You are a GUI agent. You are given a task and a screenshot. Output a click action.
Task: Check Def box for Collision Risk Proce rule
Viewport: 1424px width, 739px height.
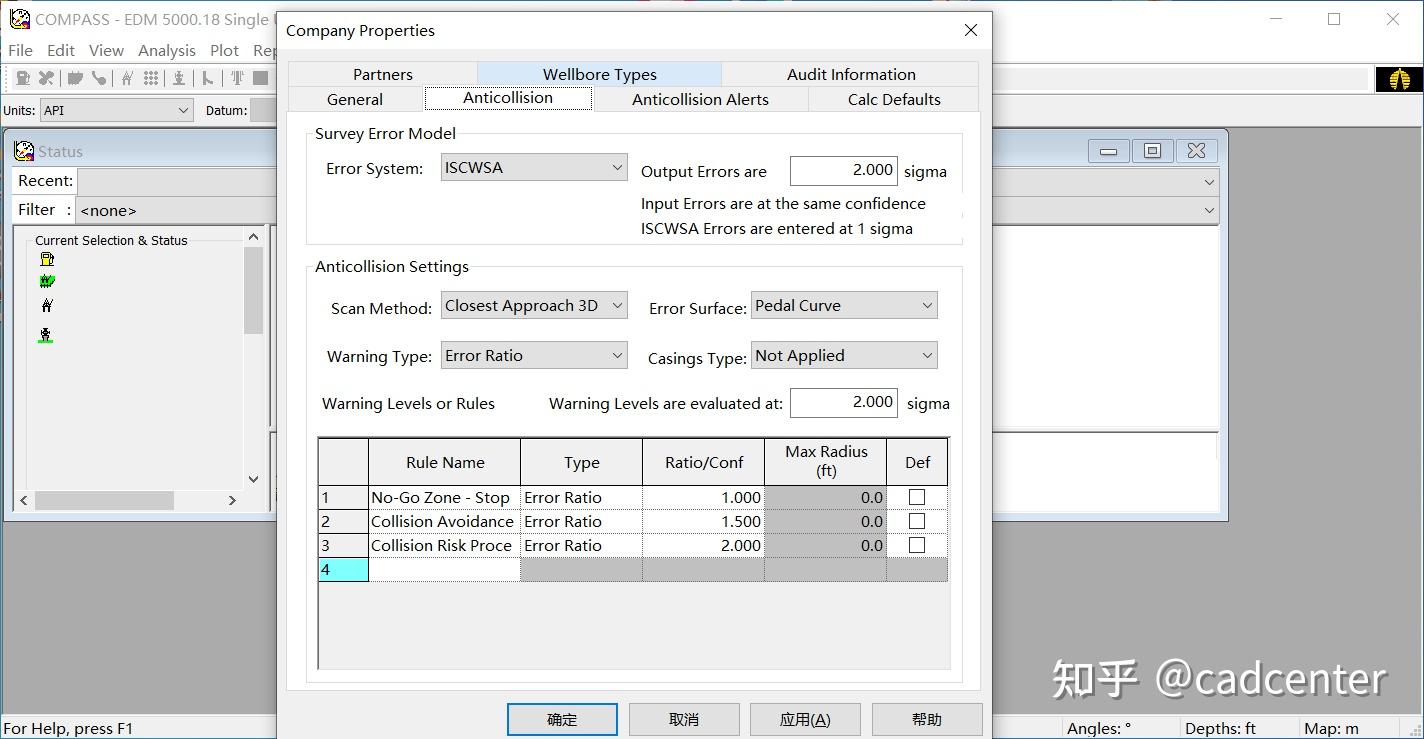[x=917, y=545]
